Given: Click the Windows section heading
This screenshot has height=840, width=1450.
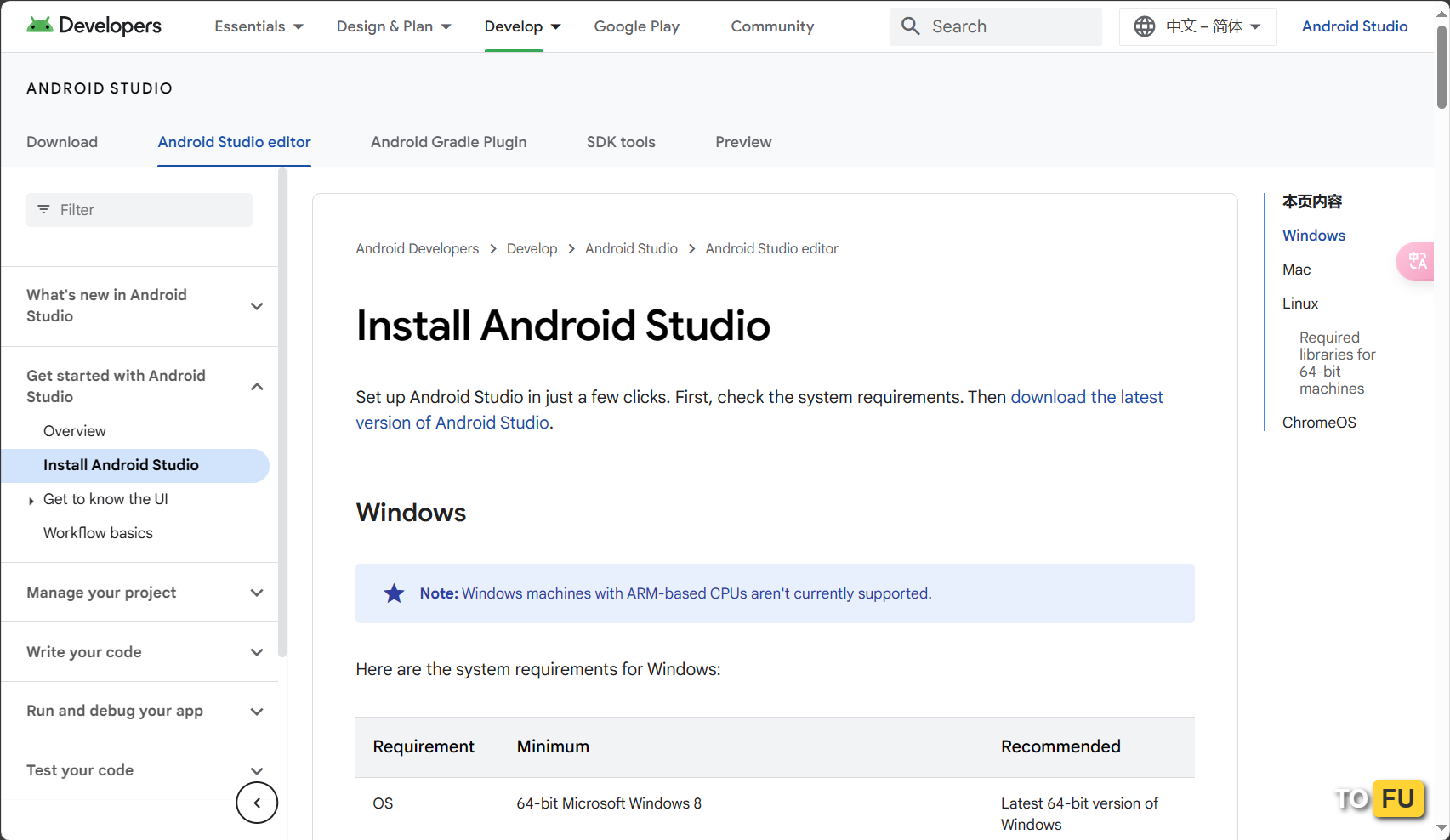Looking at the screenshot, I should (x=411, y=513).
